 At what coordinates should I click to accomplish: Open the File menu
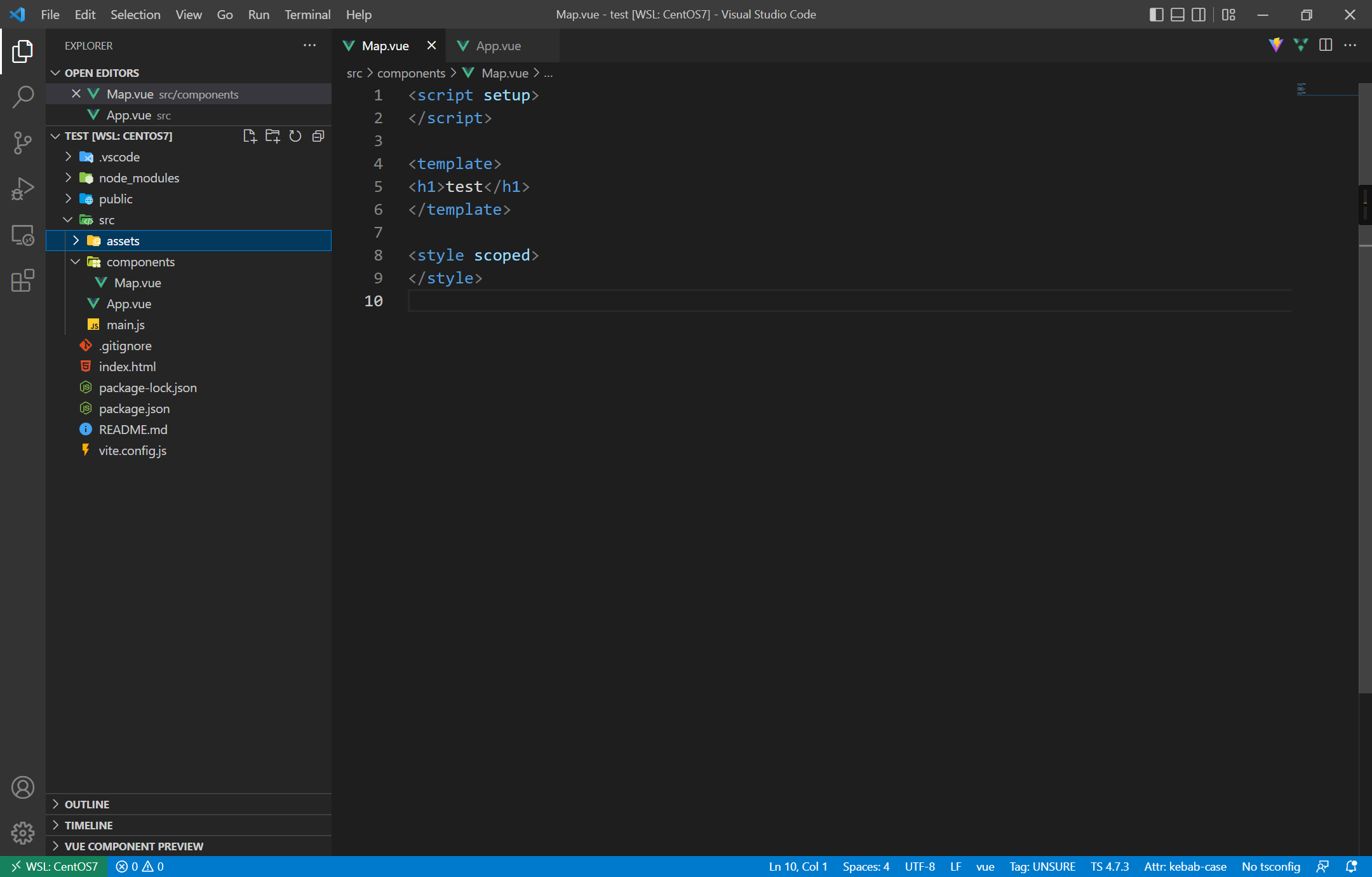[x=50, y=15]
